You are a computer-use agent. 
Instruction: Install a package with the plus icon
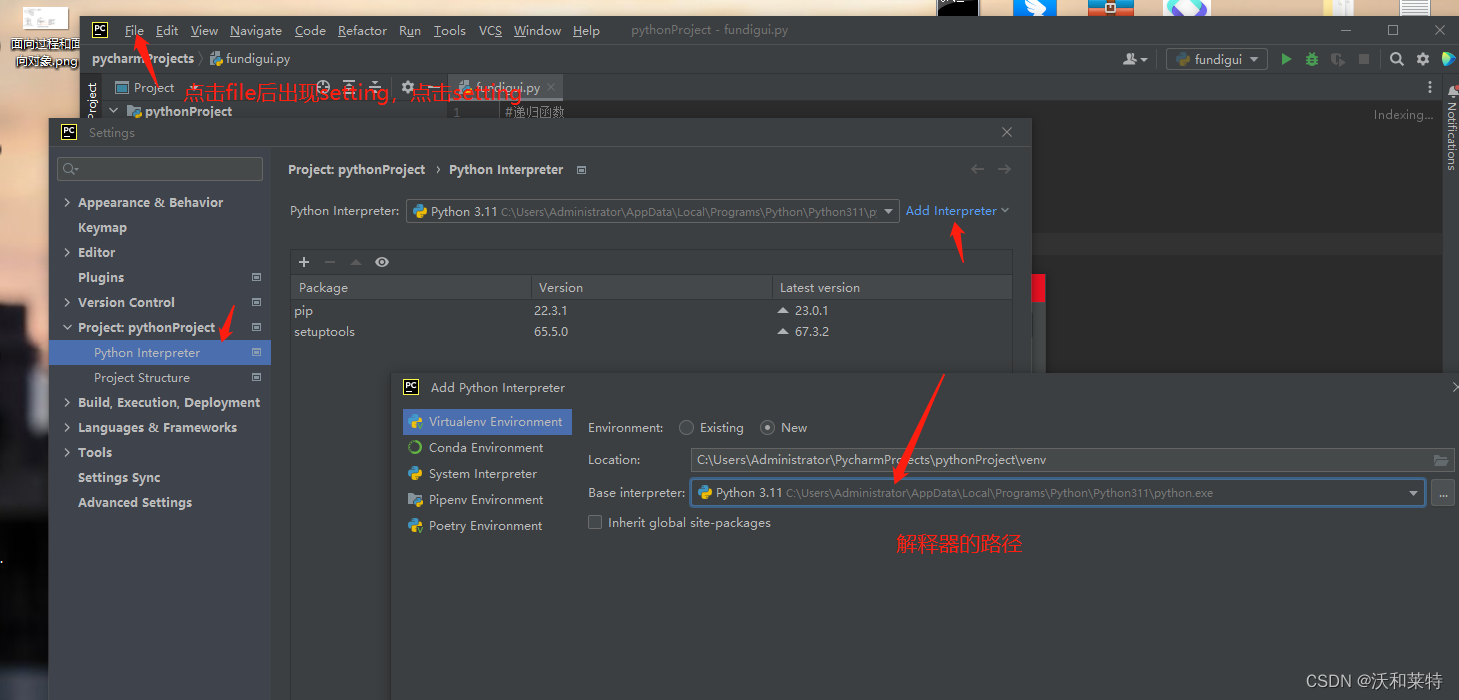tap(304, 262)
